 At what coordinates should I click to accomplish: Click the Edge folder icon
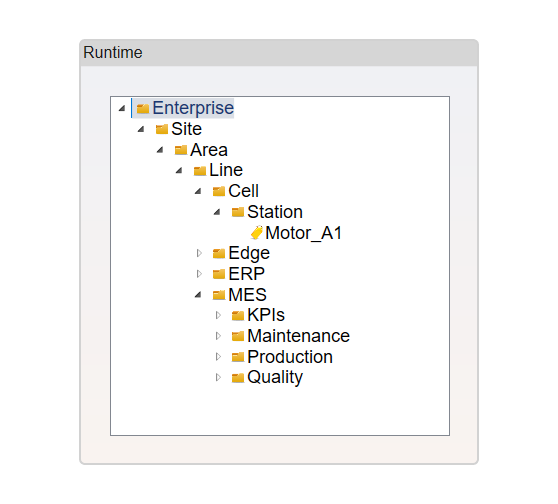(219, 253)
